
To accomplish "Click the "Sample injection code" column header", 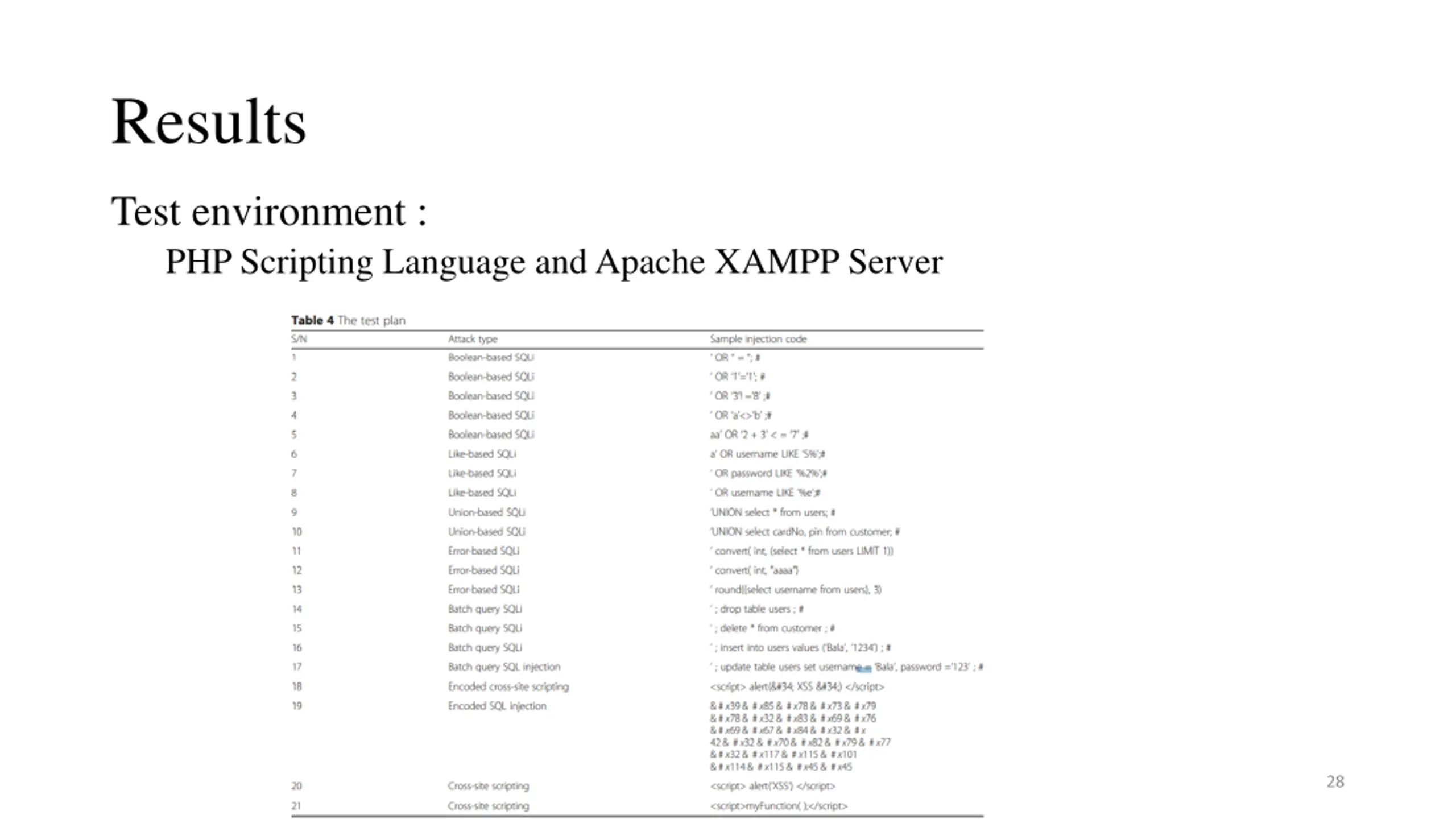I will point(758,339).
